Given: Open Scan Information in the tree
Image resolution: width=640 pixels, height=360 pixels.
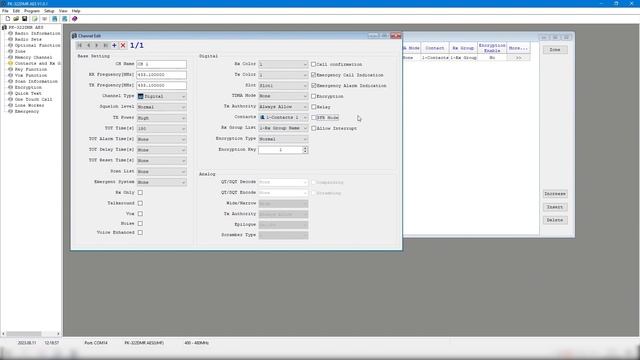Looking at the screenshot, I should 36,81.
